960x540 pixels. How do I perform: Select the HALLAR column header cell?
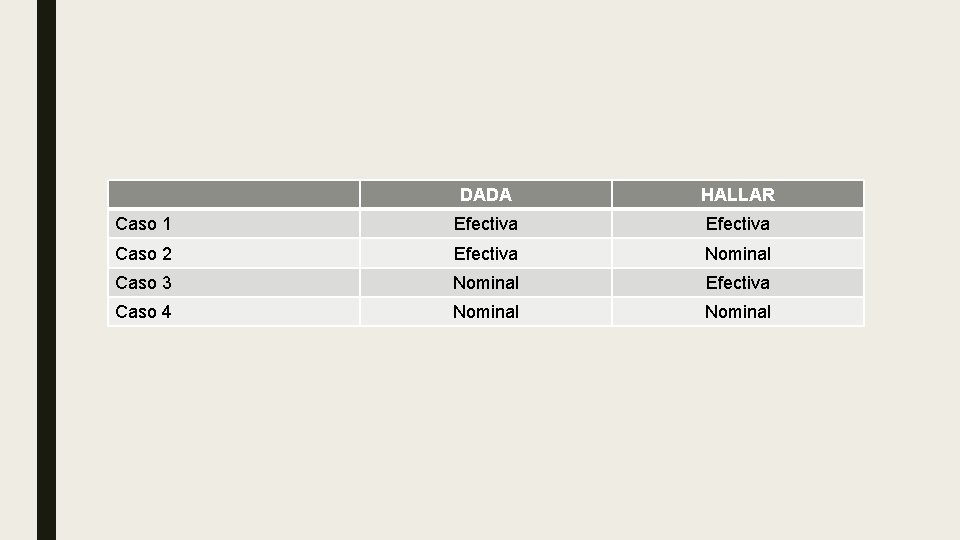(x=738, y=194)
